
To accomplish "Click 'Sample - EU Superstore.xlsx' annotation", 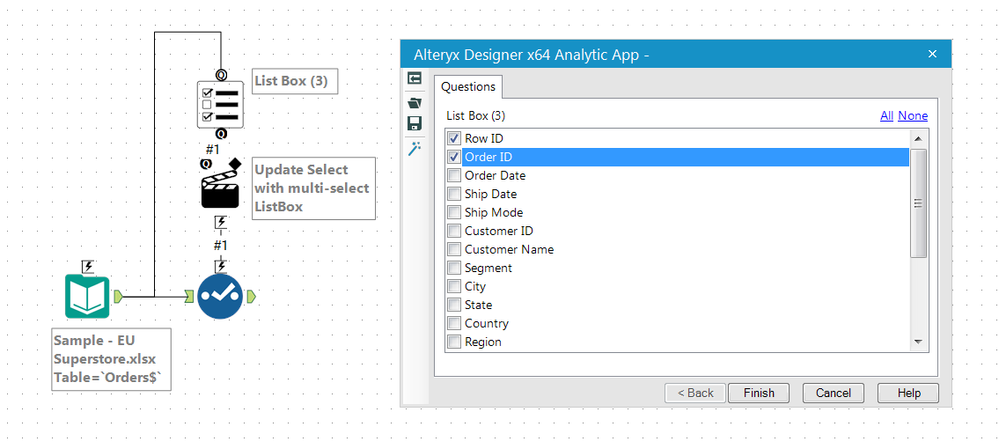I will click(111, 359).
